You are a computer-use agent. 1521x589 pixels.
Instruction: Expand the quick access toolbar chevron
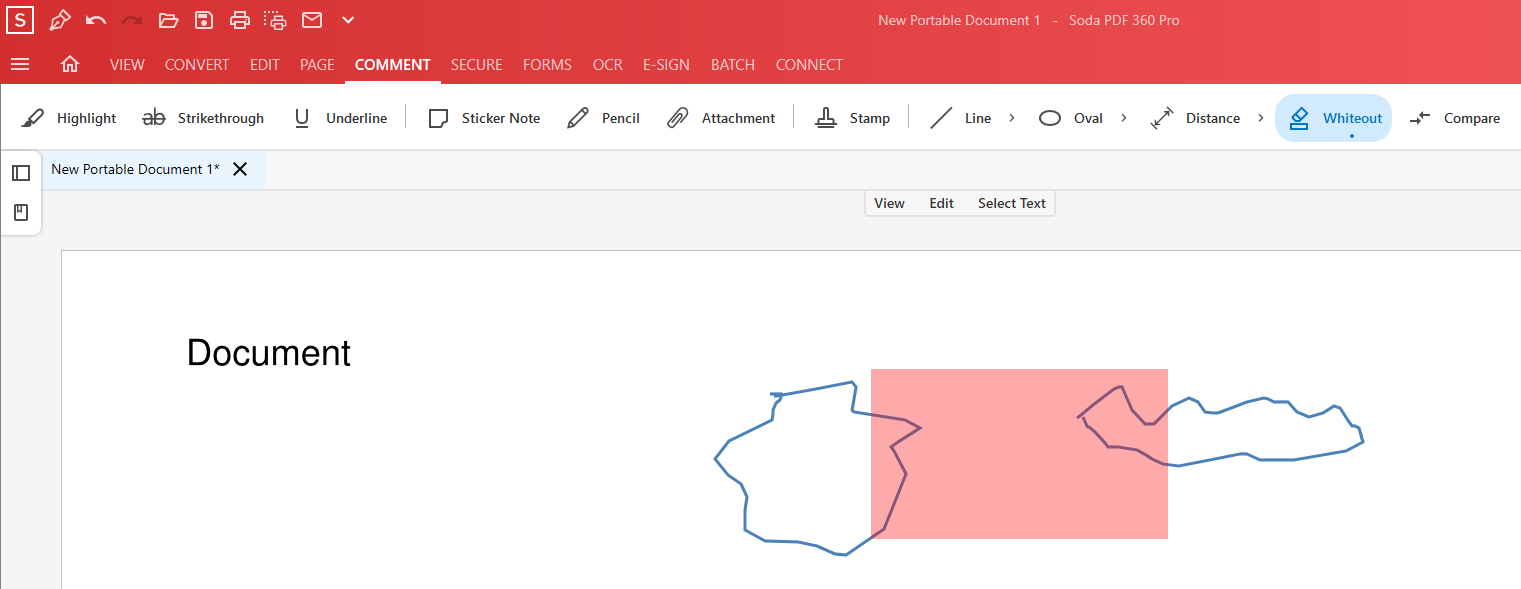(348, 20)
